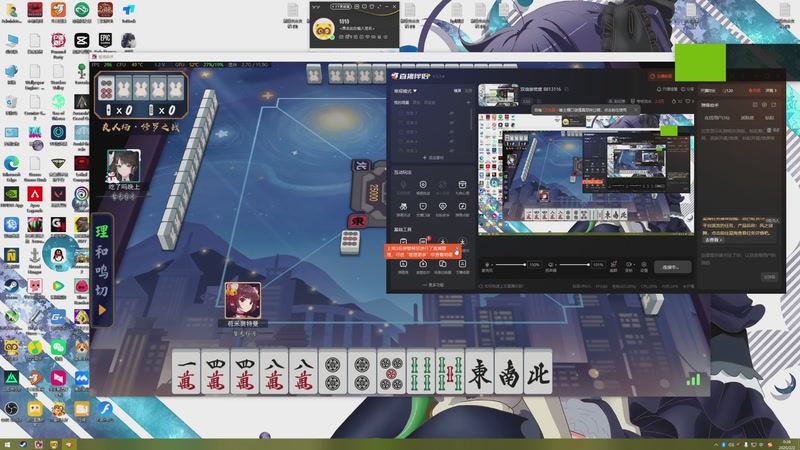The image size is (800, 450).
Task: Toggle the auto-discard (切) option
Action: (102, 290)
